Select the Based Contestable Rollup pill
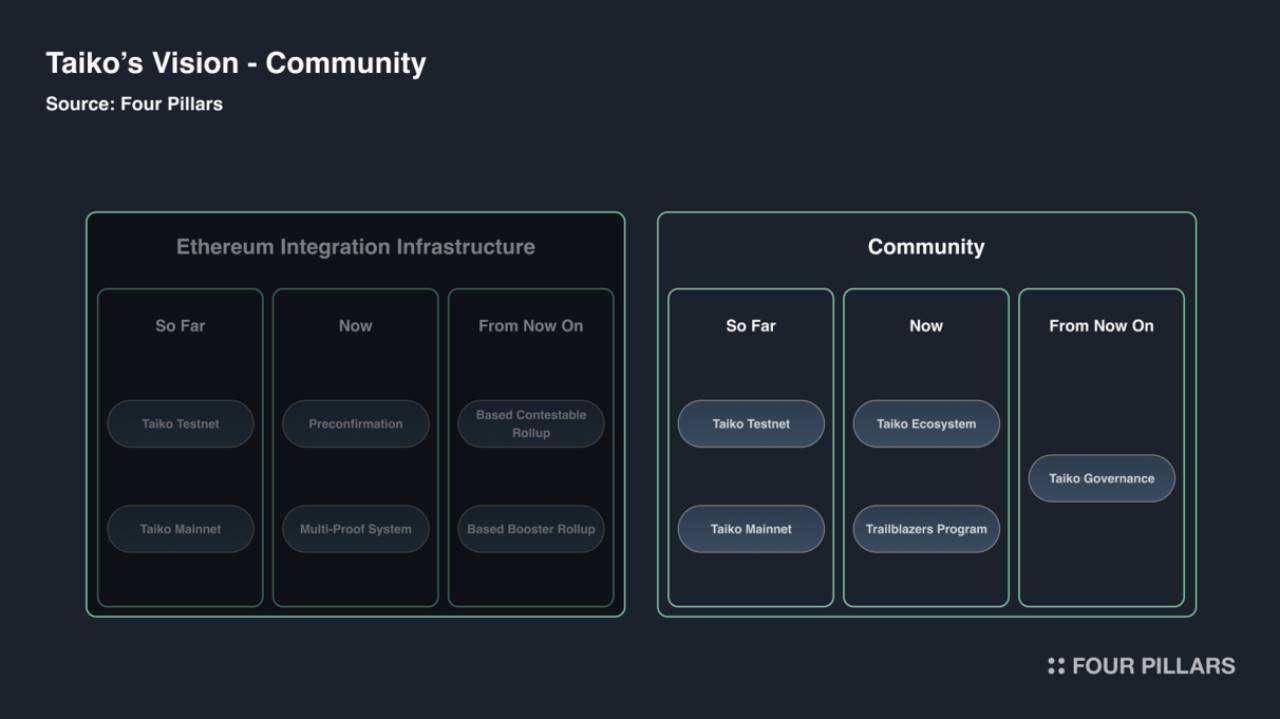Screen dimensions: 1280x719 531,424
